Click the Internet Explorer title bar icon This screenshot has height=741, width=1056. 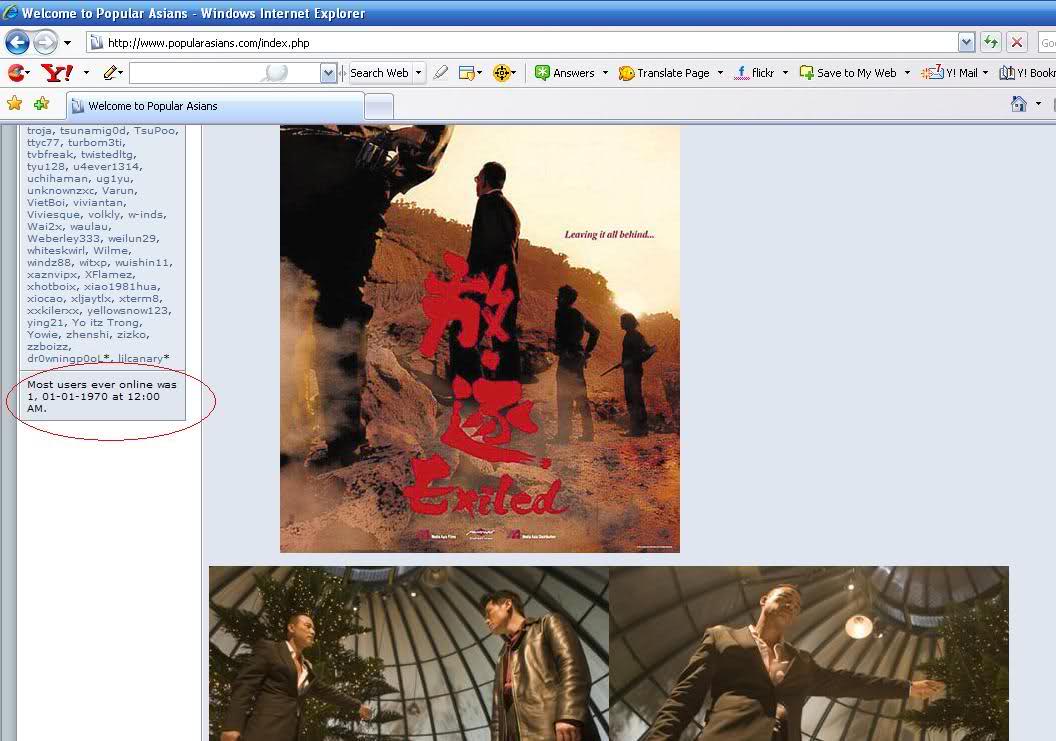coord(10,12)
